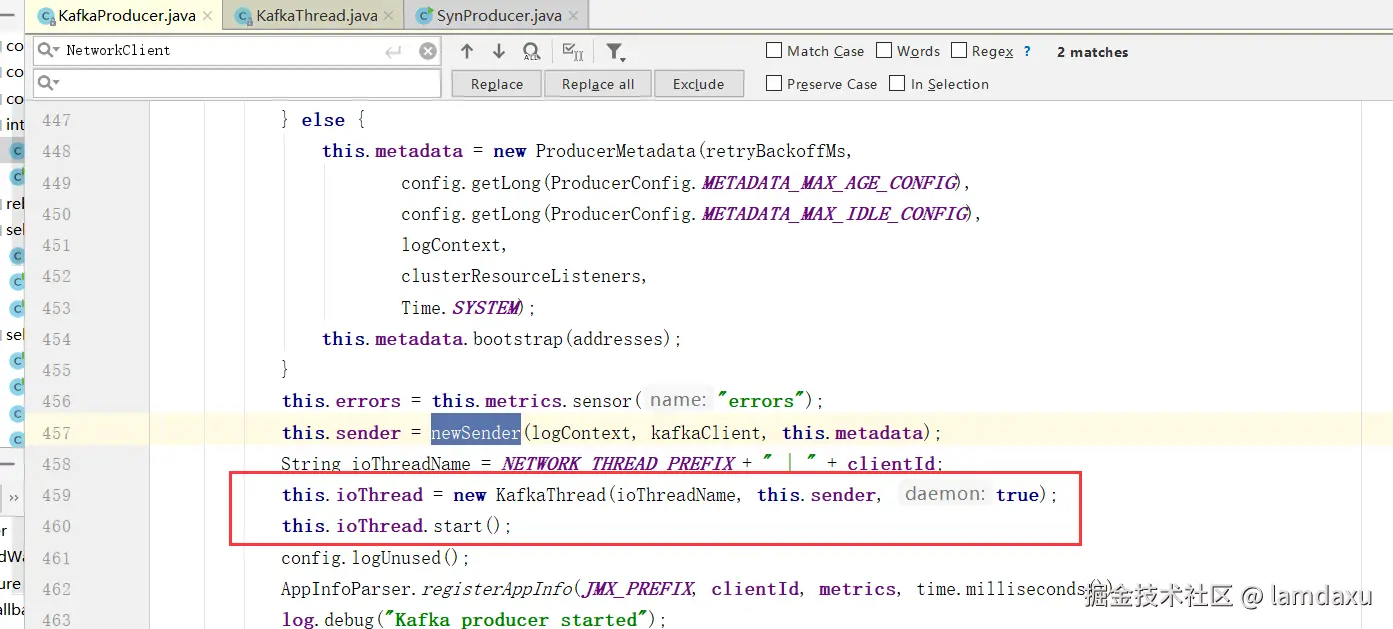Click the 'name:' parameter hint
The height and width of the screenshot is (629, 1393).
tap(678, 401)
